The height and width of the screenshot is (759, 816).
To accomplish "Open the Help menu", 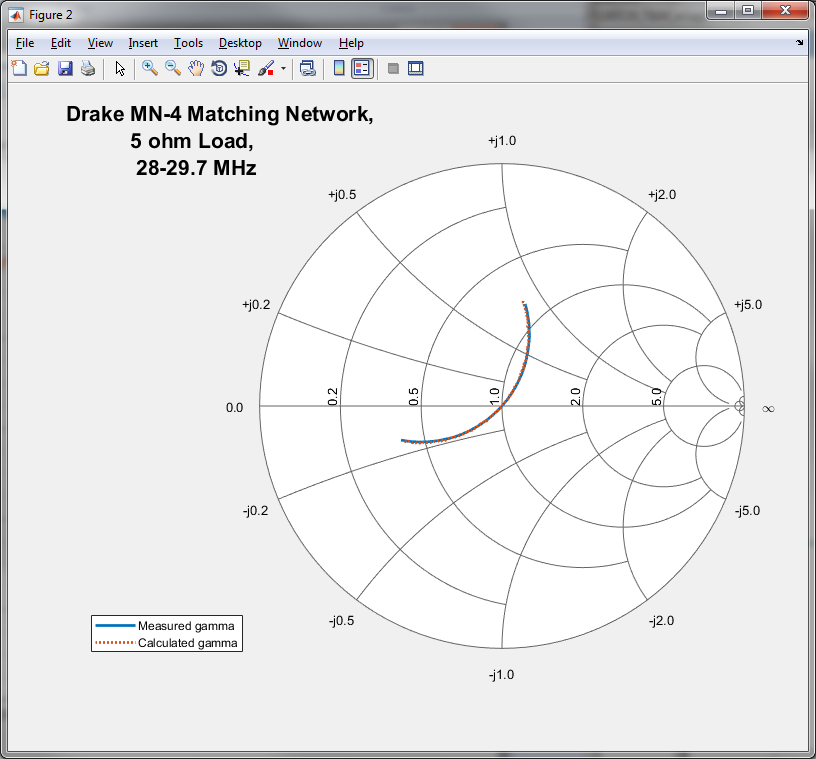I will 351,43.
